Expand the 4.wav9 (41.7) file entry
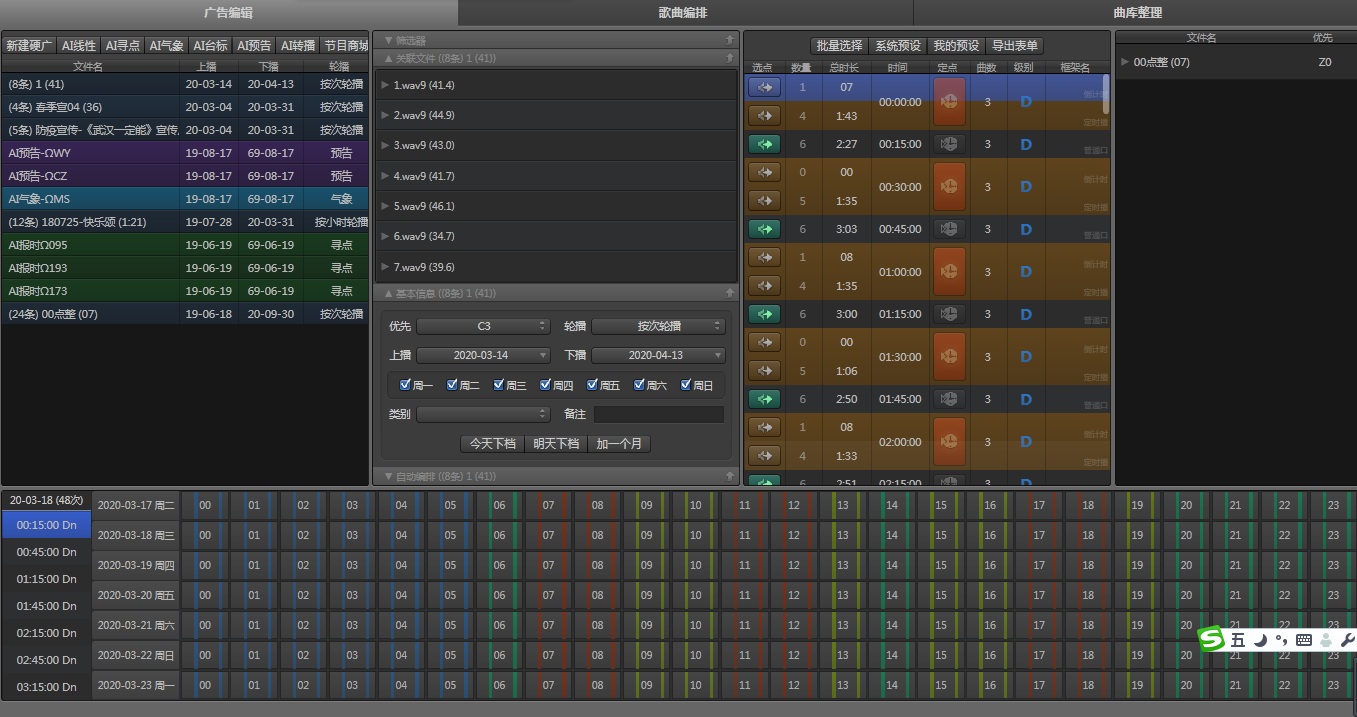 tap(385, 176)
